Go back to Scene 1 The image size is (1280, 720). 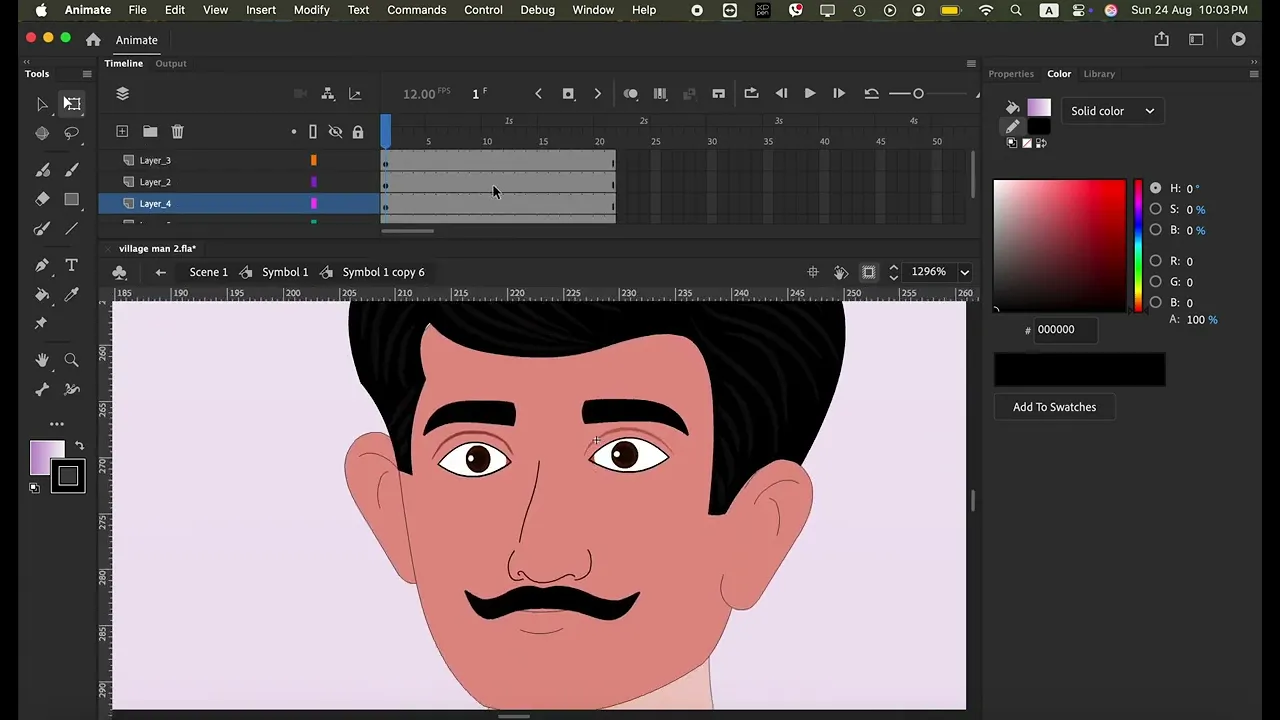[x=208, y=272]
